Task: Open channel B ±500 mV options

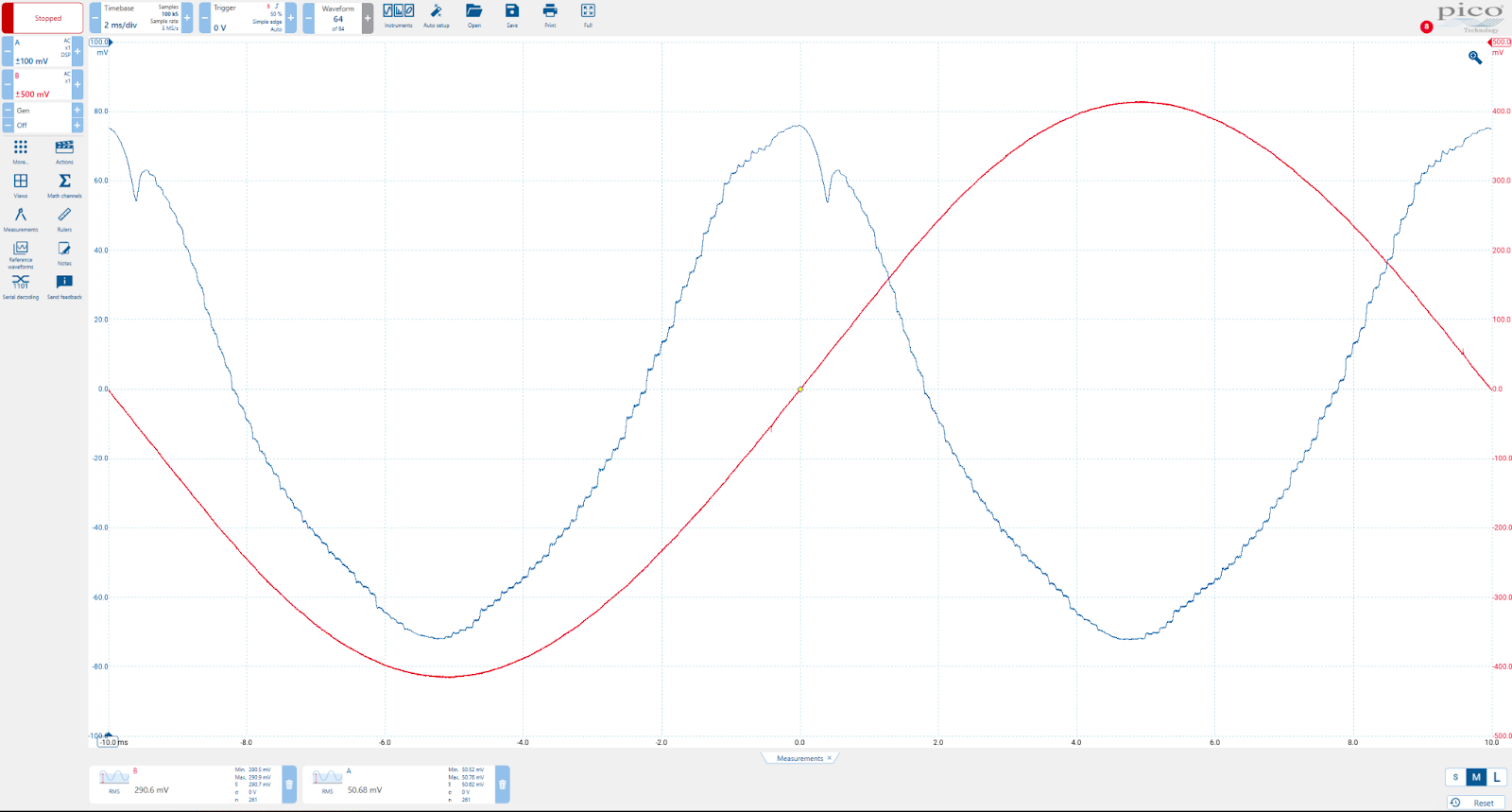Action: click(43, 84)
